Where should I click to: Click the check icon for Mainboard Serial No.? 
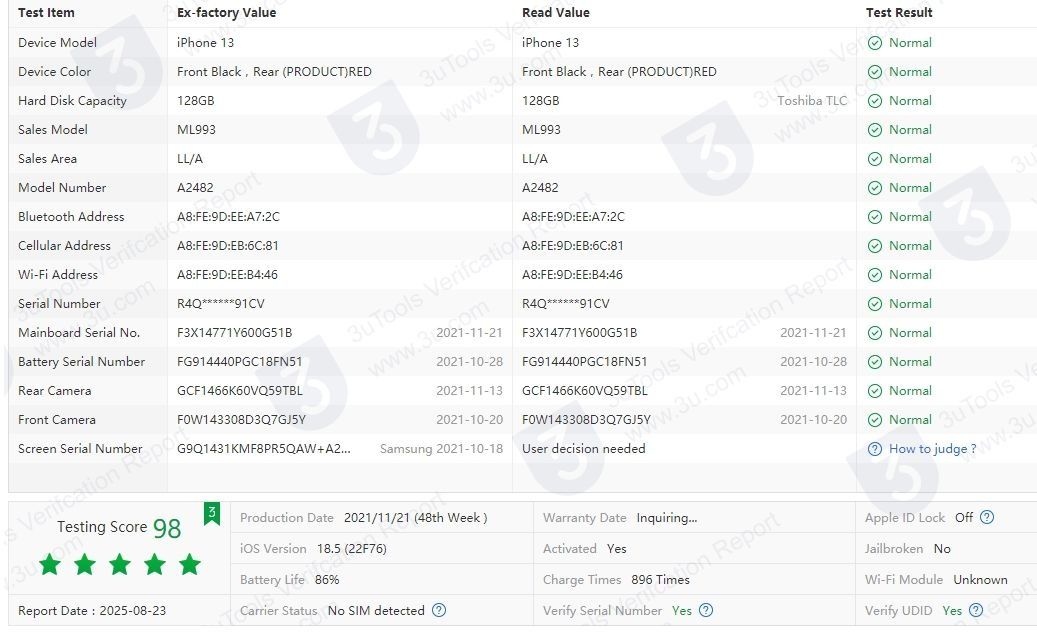click(x=874, y=333)
